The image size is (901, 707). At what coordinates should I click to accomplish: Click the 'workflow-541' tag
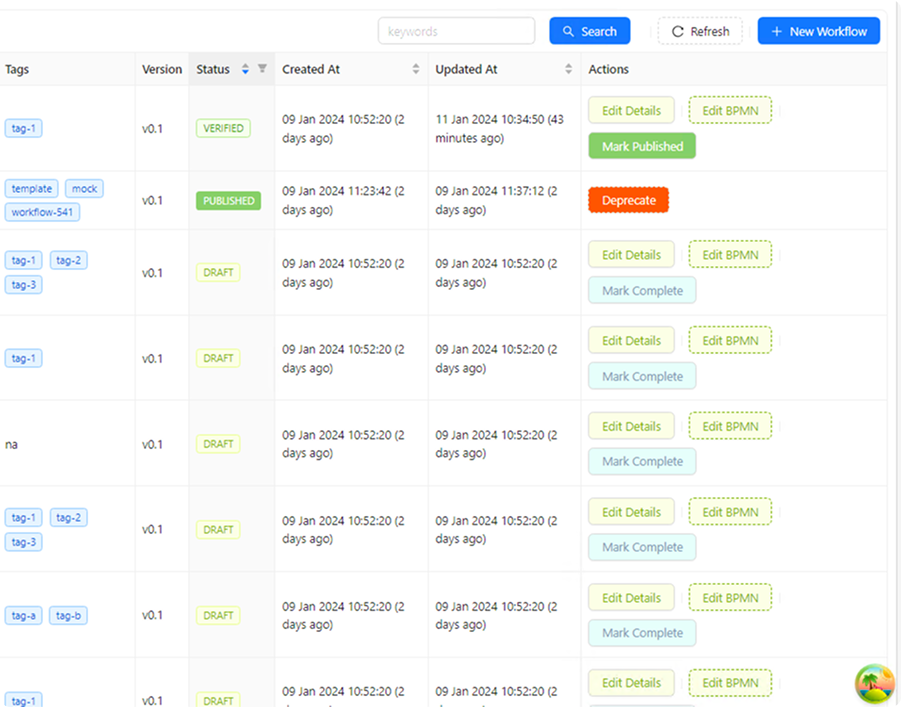coord(42,212)
